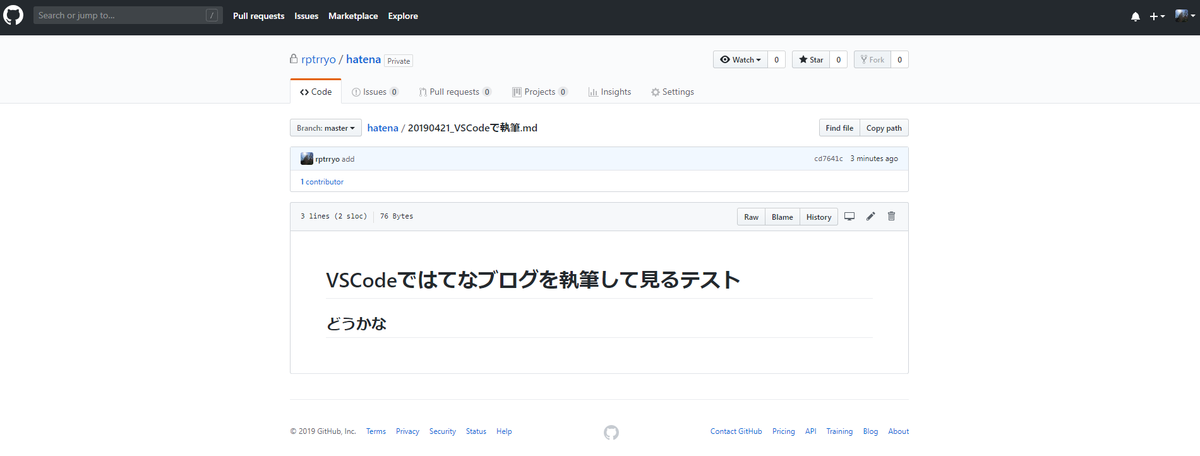Focus the Search or jump to field
This screenshot has height=456, width=1200.
coord(128,16)
